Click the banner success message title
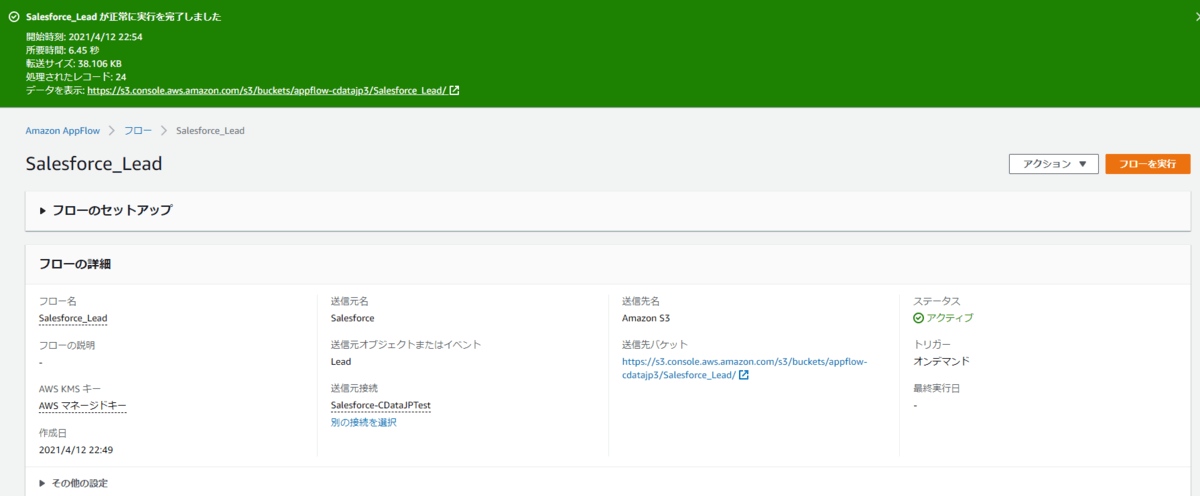The height and width of the screenshot is (496, 1200). click(124, 18)
